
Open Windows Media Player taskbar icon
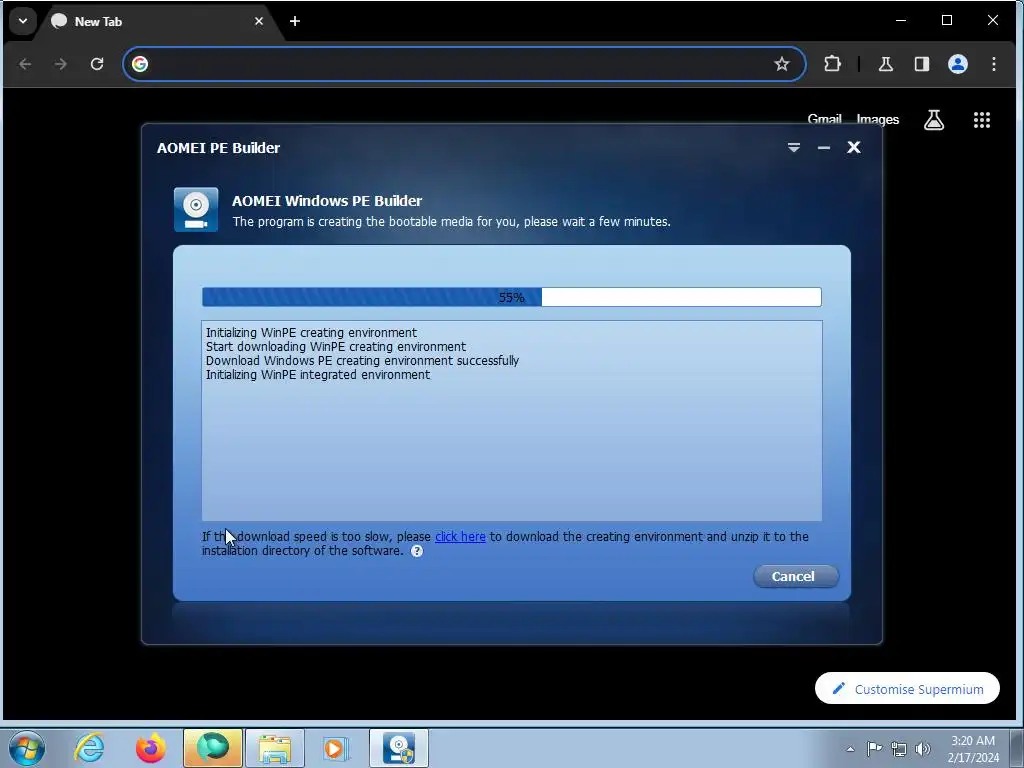(x=336, y=748)
